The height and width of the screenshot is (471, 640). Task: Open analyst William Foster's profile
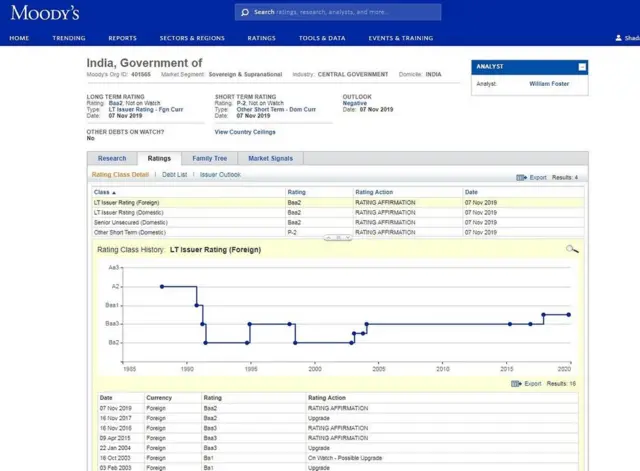[x=548, y=84]
